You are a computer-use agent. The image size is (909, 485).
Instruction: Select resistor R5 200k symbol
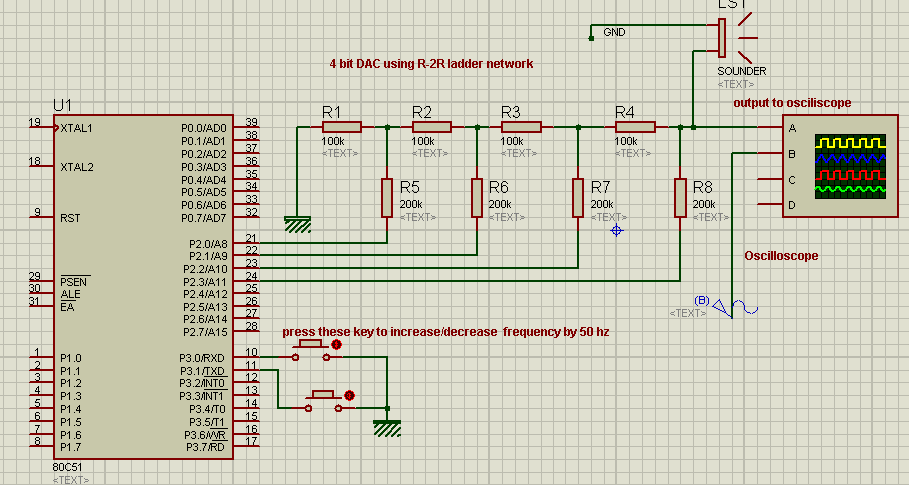(x=387, y=198)
